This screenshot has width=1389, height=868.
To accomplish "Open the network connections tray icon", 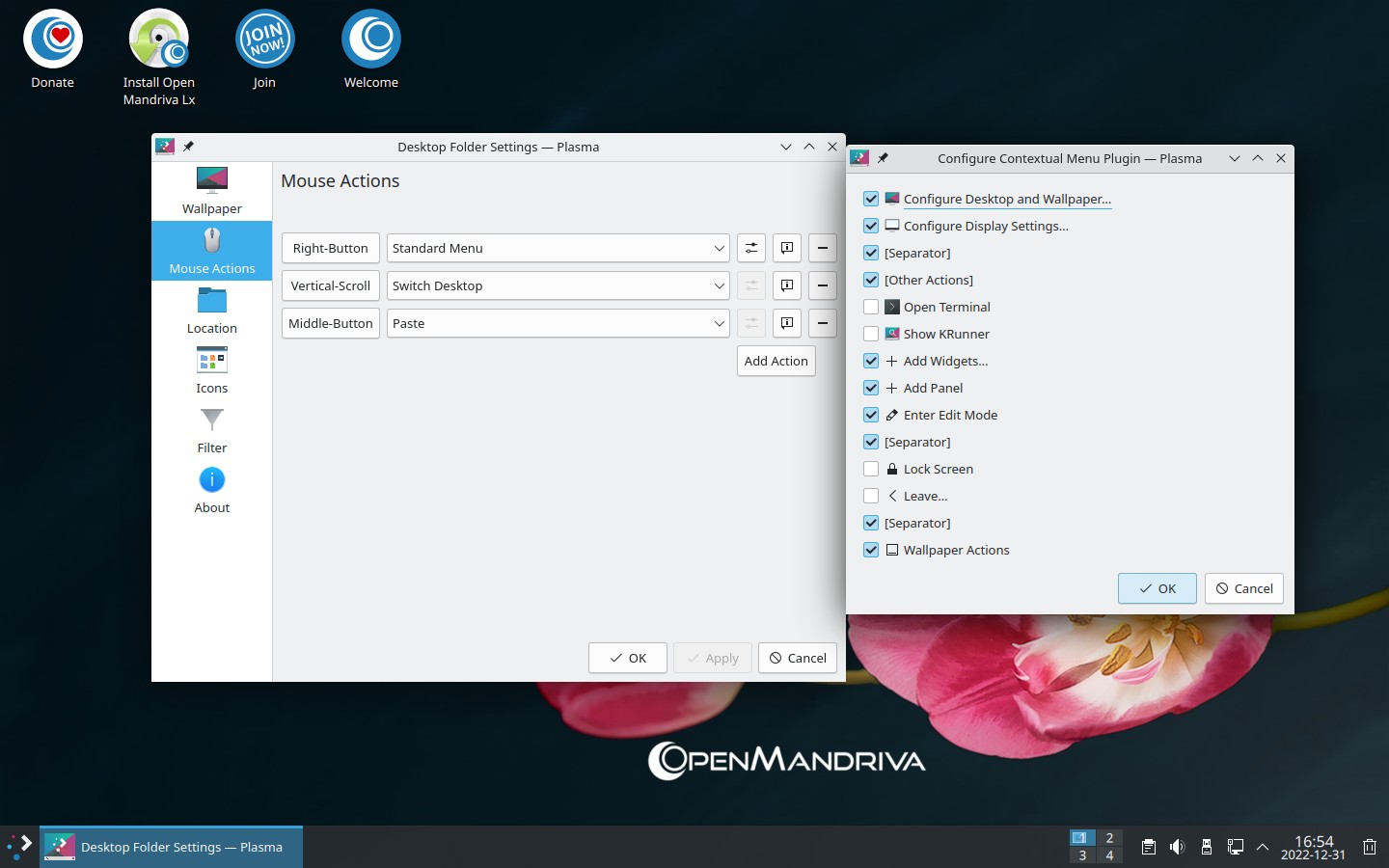I will 1235,847.
